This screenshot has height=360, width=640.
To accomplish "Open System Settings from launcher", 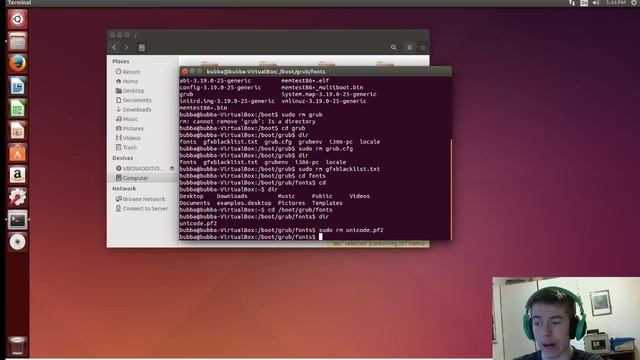I will (17, 198).
